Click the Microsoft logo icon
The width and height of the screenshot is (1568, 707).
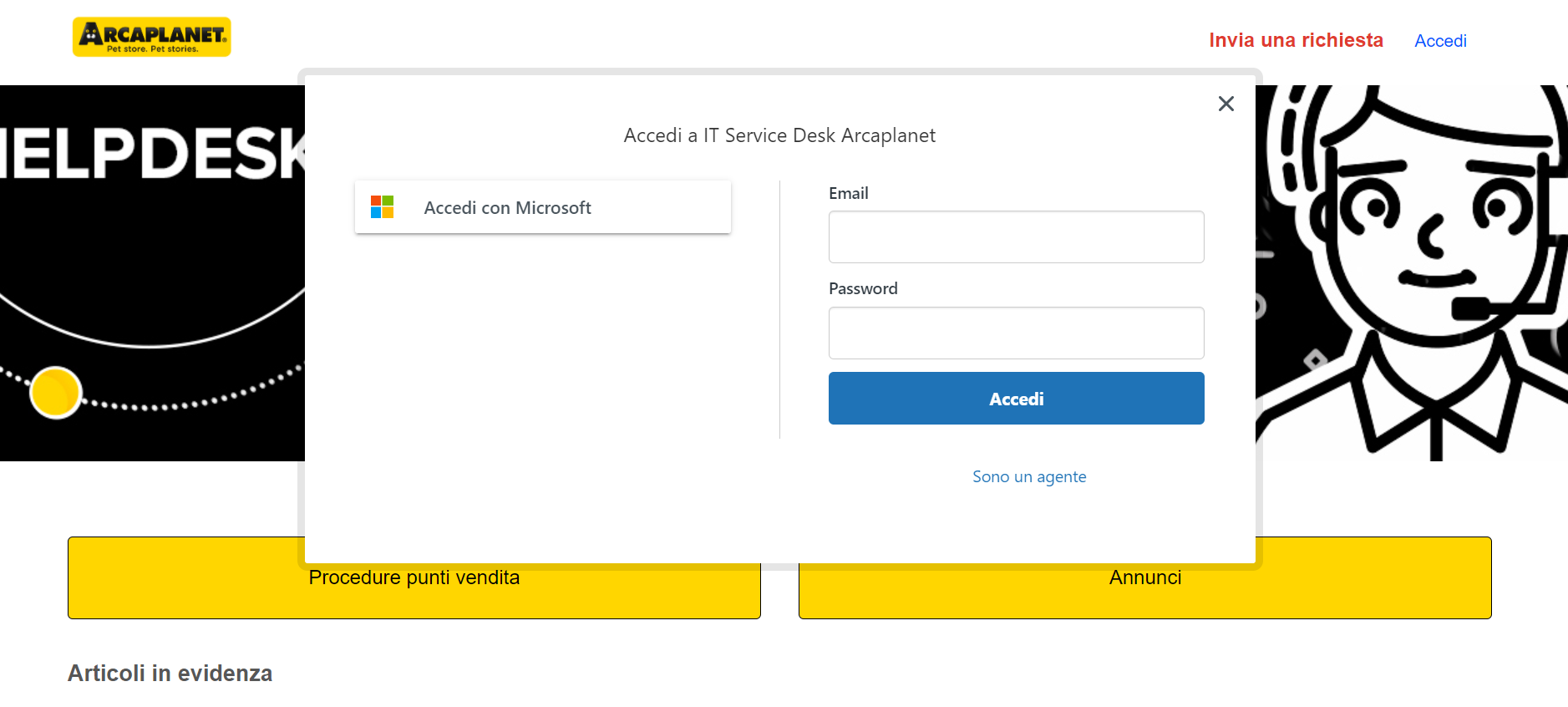point(382,207)
